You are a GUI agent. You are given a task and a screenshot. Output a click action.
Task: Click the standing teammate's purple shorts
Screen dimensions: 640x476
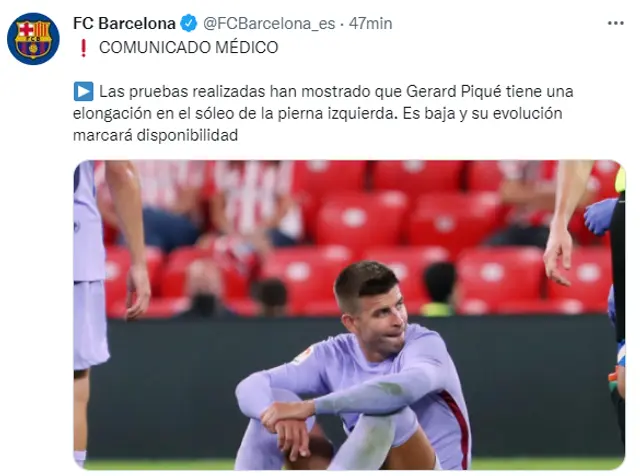90,325
